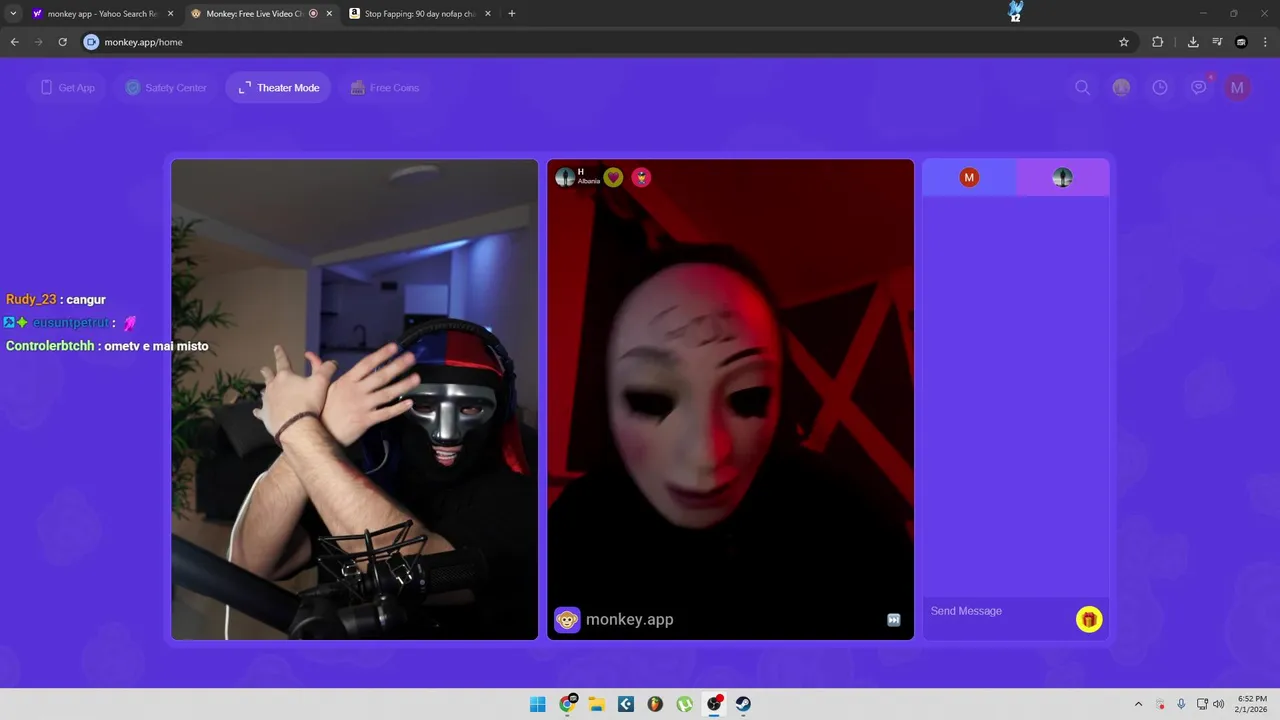Click the red report badge on partner video
This screenshot has width=1280, height=720.
coord(641,177)
